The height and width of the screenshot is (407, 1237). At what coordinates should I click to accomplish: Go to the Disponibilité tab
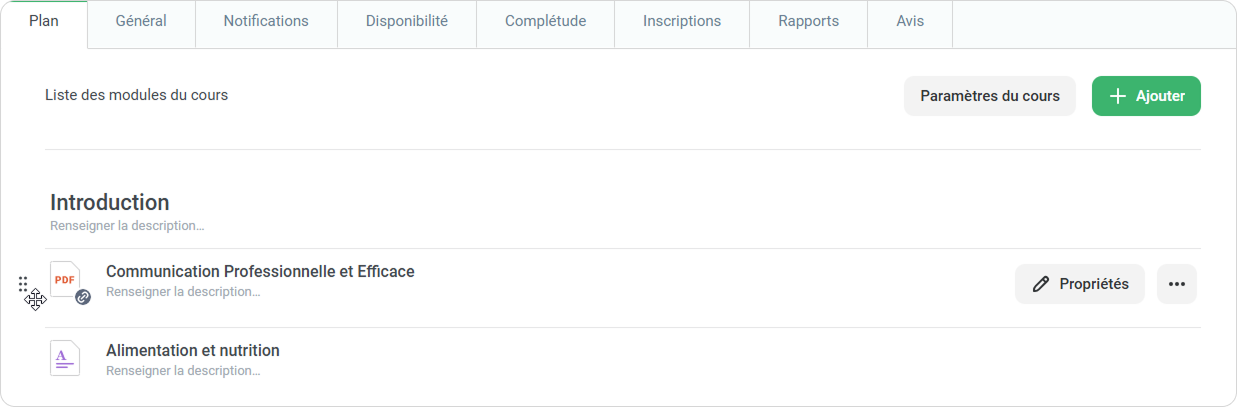(407, 21)
